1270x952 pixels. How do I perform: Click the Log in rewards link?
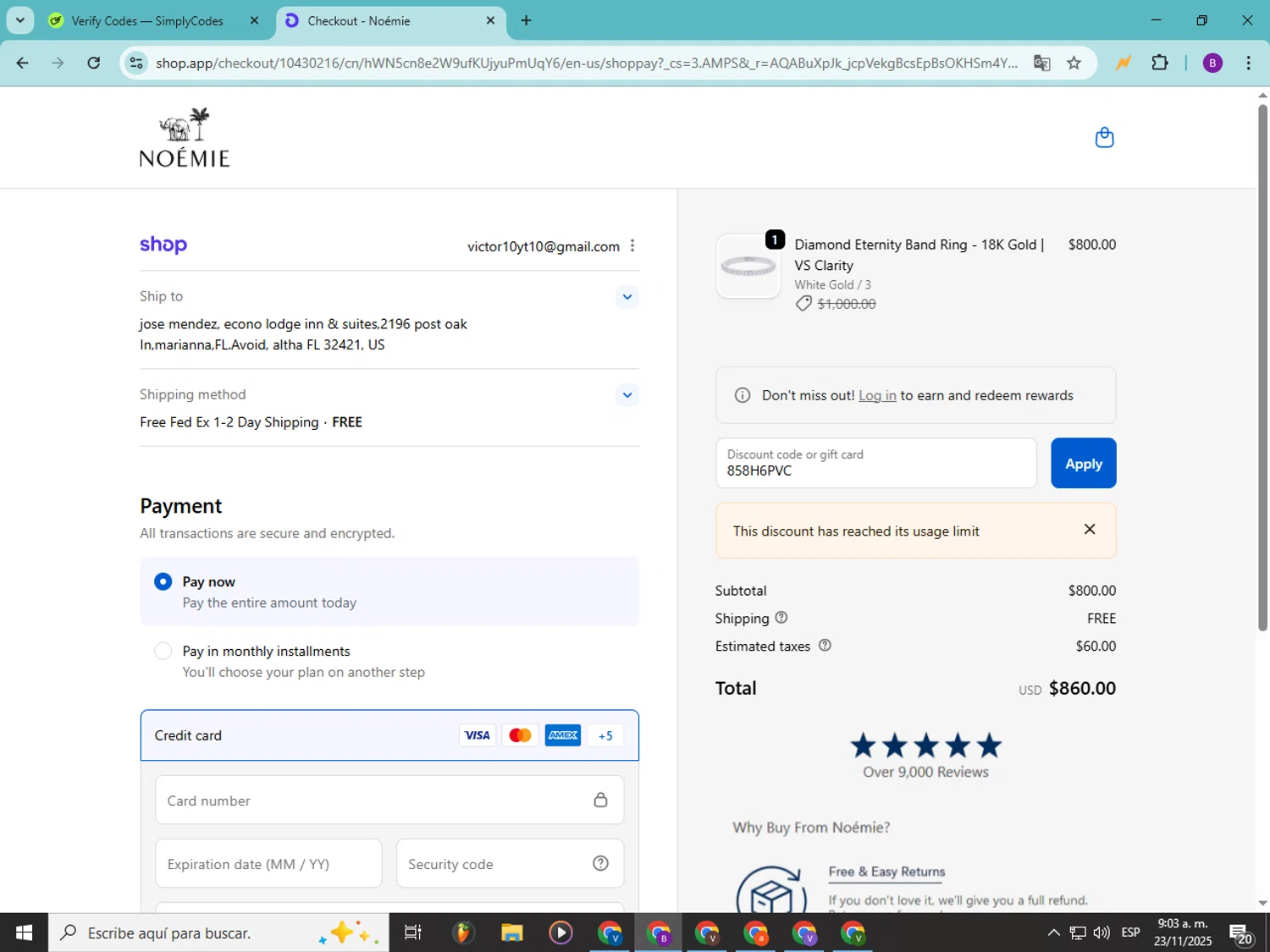(x=877, y=395)
